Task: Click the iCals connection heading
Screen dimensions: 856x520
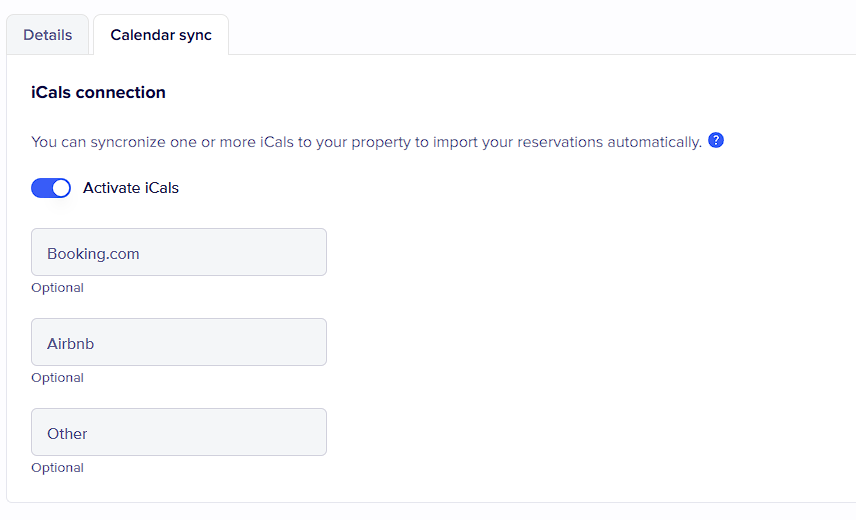Action: (99, 93)
